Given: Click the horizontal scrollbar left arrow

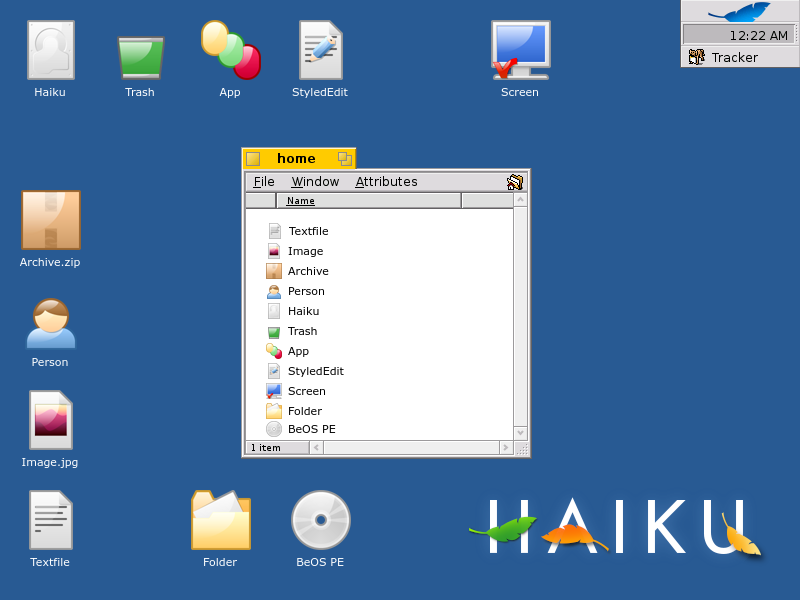Looking at the screenshot, I should (x=316, y=447).
